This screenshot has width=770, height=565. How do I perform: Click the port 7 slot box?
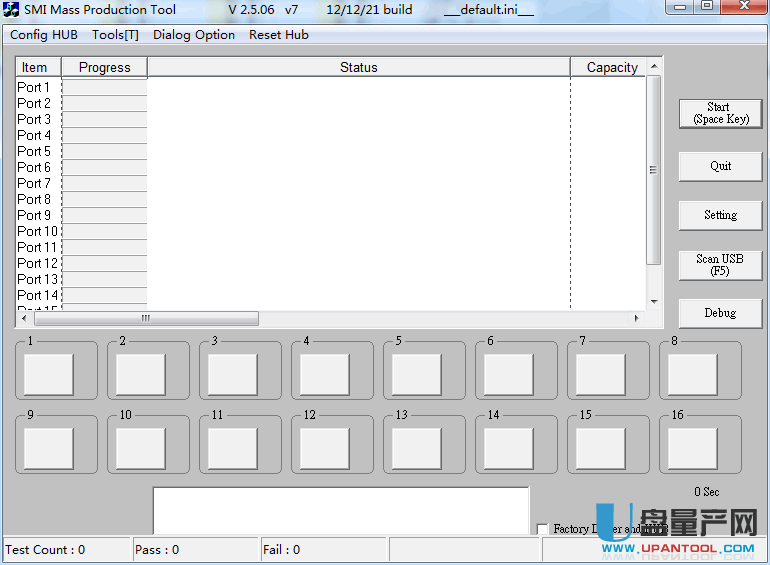coord(601,374)
